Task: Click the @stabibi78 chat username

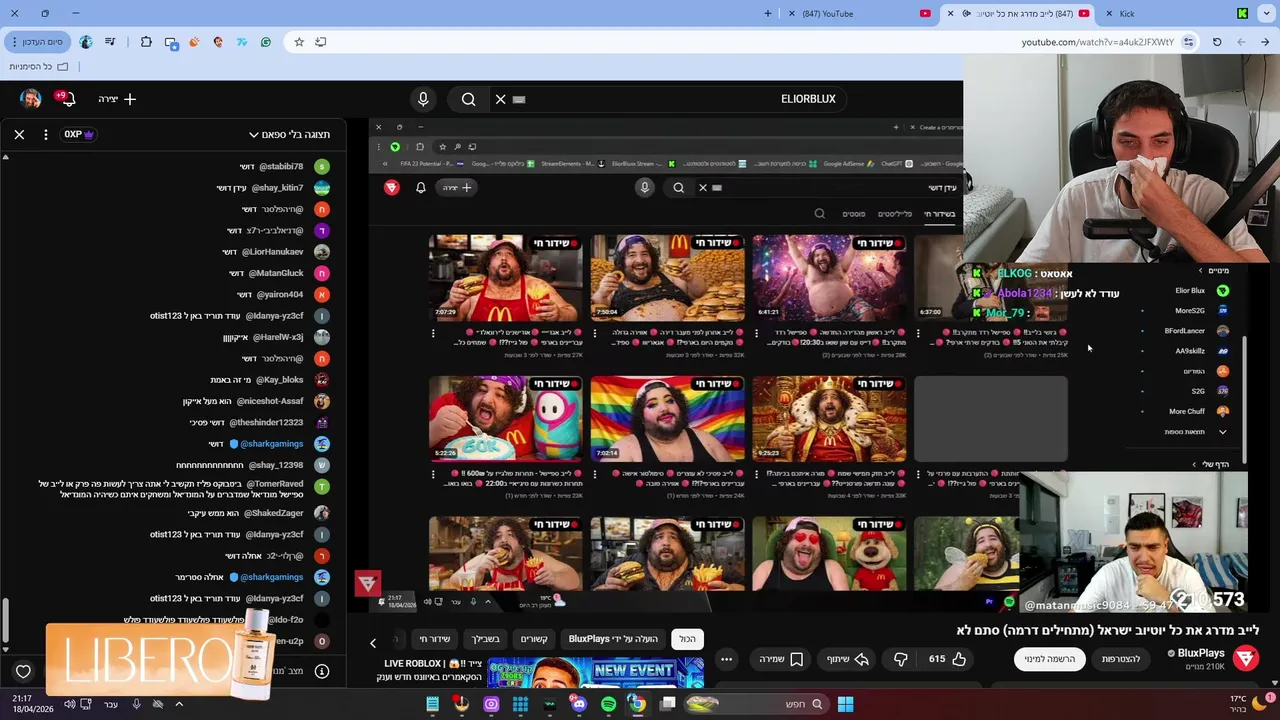Action: click(x=281, y=167)
